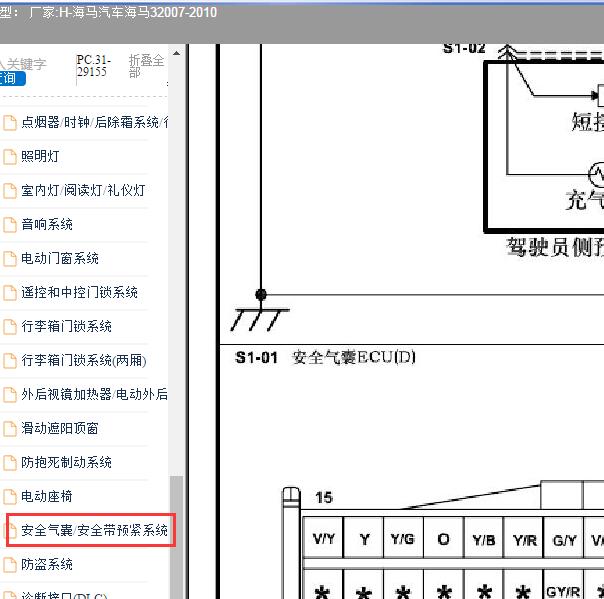Click the document icon beside 电动座椅
Image resolution: width=604 pixels, height=599 pixels.
pos(10,497)
